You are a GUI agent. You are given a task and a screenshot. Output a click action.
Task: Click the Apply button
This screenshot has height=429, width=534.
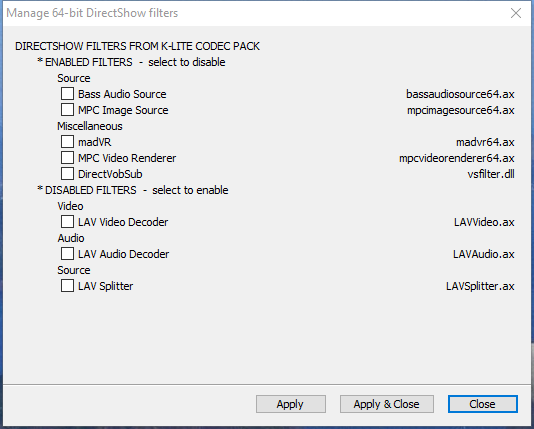pos(291,404)
